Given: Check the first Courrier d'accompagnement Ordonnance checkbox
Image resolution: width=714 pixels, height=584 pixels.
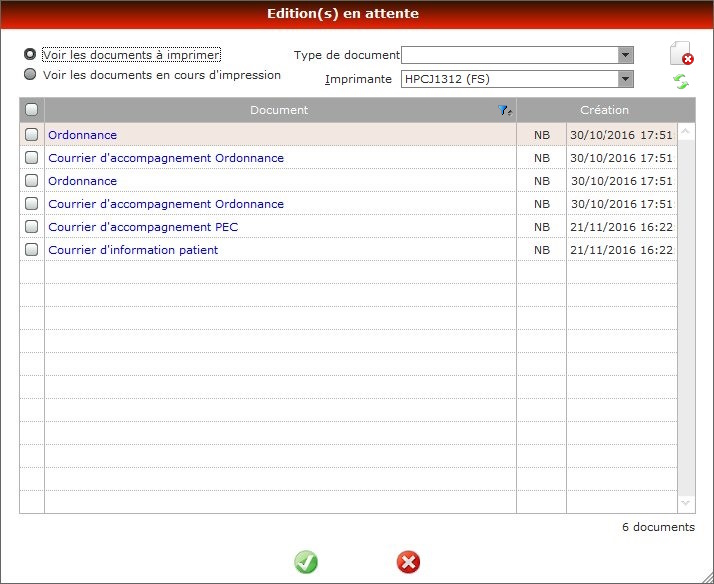Looking at the screenshot, I should (31, 157).
